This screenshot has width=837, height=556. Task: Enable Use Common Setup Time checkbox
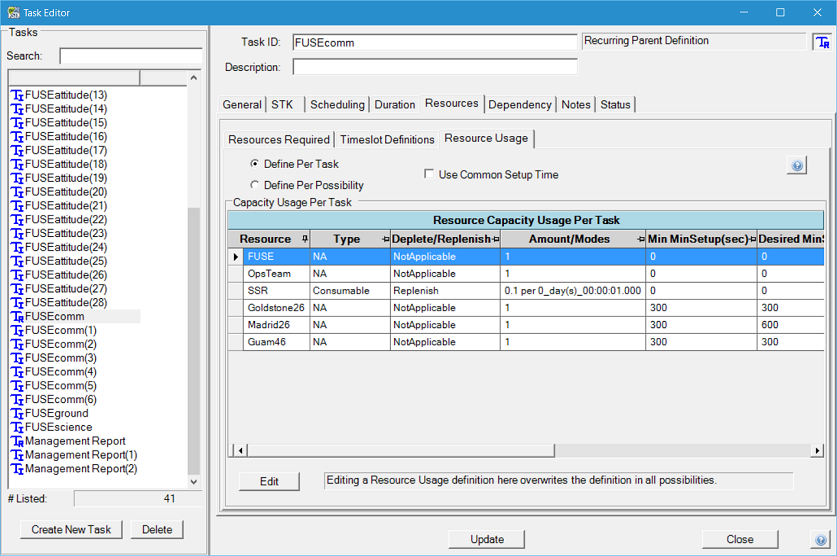coord(429,175)
